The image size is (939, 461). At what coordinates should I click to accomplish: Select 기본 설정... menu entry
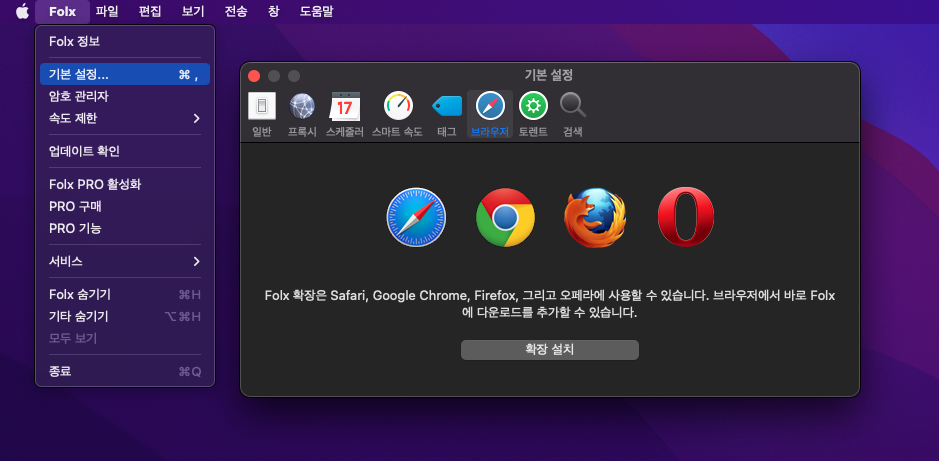point(125,74)
